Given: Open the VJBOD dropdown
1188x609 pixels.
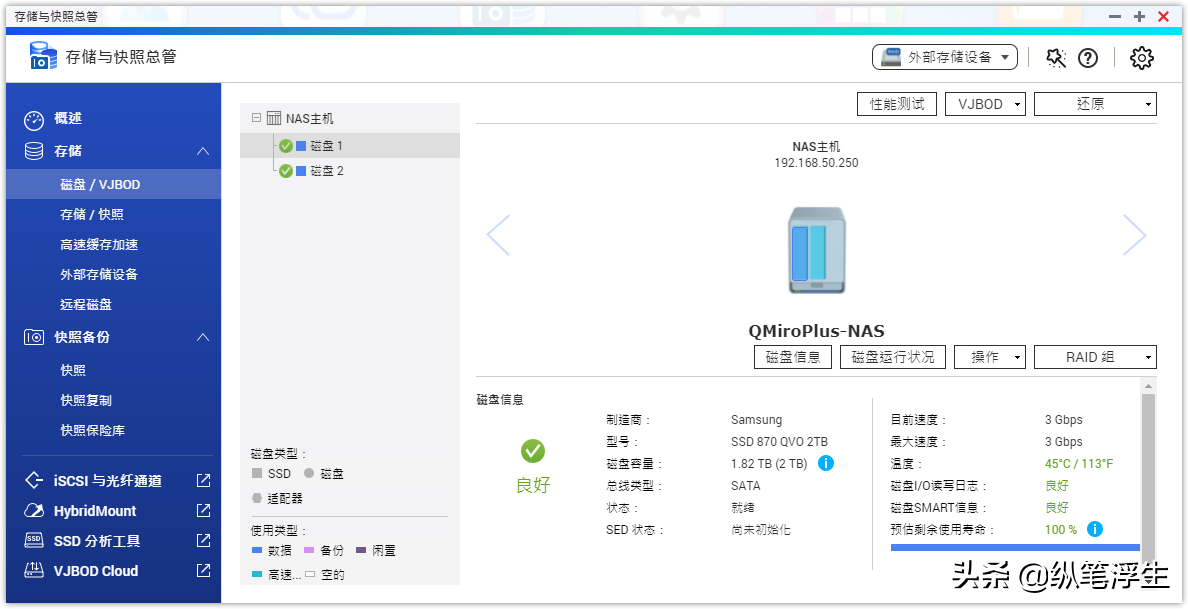Looking at the screenshot, I should (985, 105).
